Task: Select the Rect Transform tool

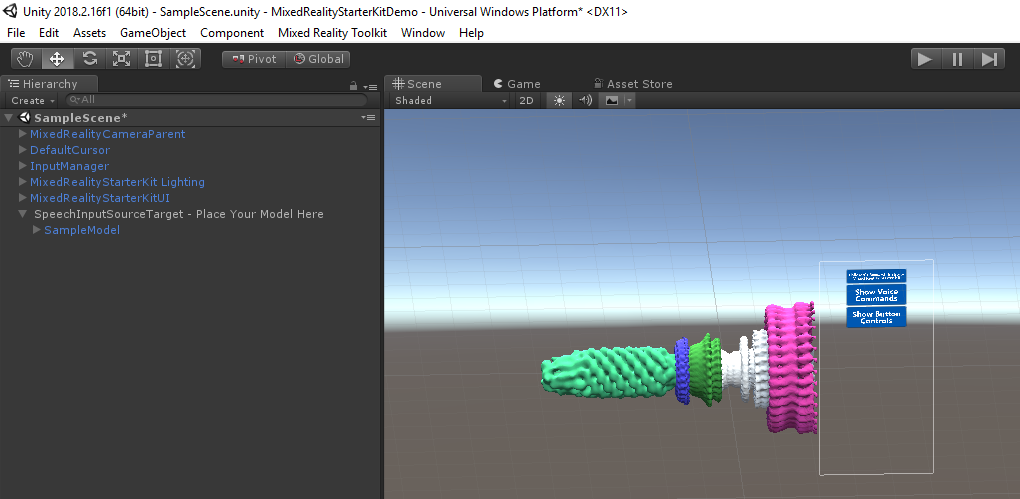Action: 153,59
